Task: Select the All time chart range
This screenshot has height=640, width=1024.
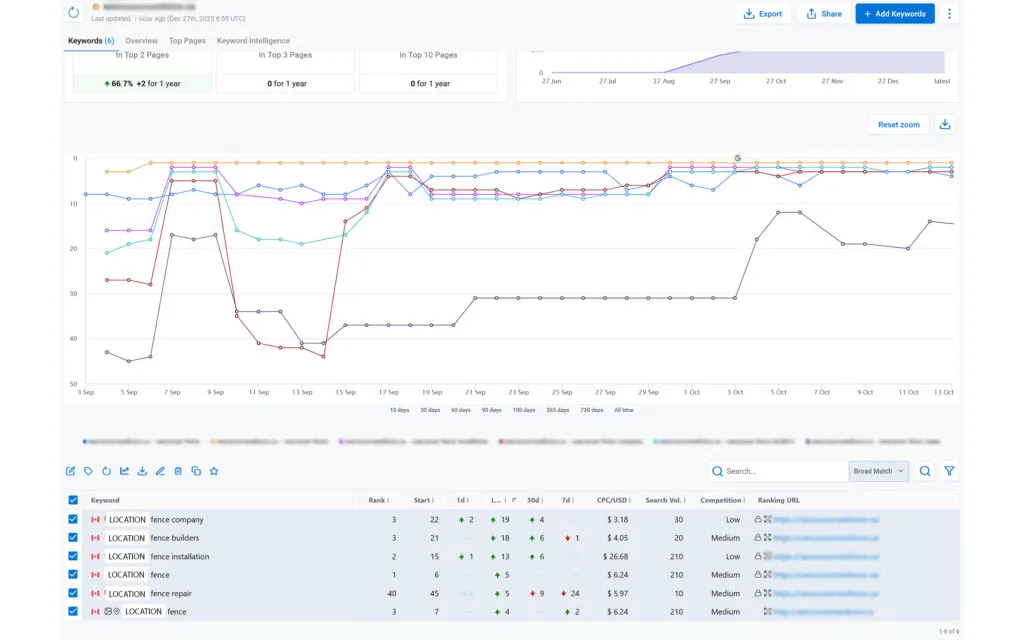Action: tap(624, 410)
